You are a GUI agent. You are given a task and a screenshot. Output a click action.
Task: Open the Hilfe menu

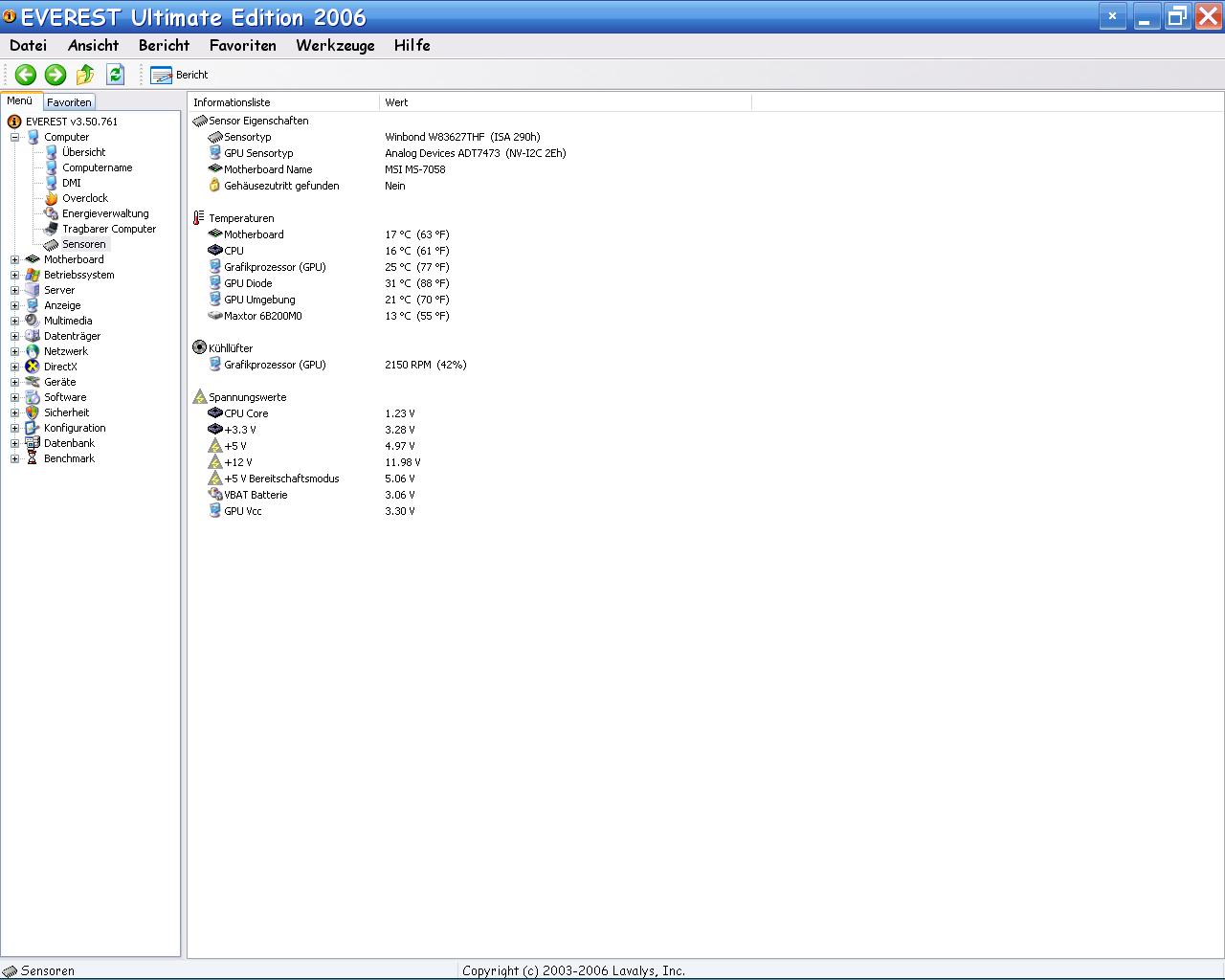tap(412, 45)
